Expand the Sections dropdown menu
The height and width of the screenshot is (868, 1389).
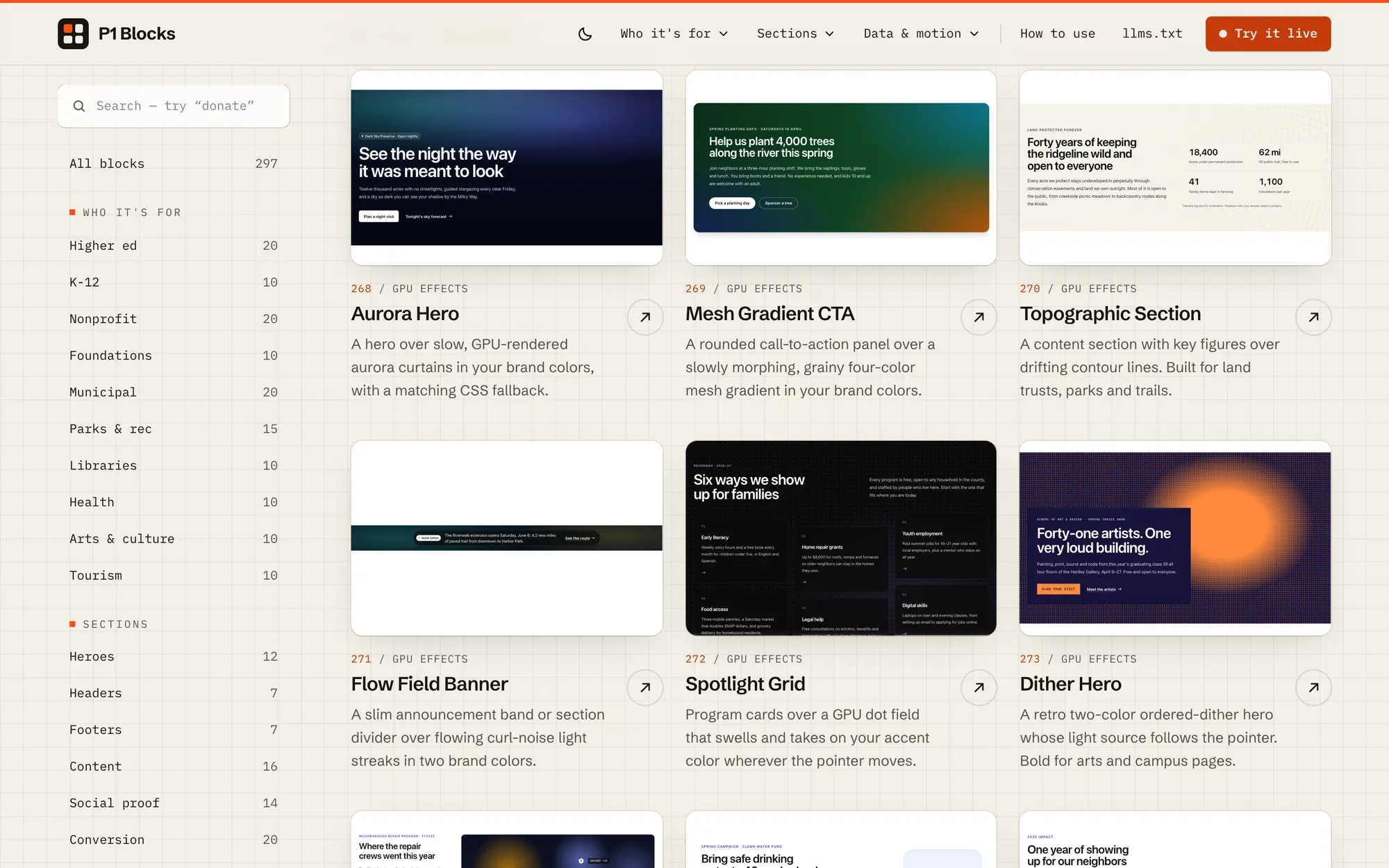795,33
